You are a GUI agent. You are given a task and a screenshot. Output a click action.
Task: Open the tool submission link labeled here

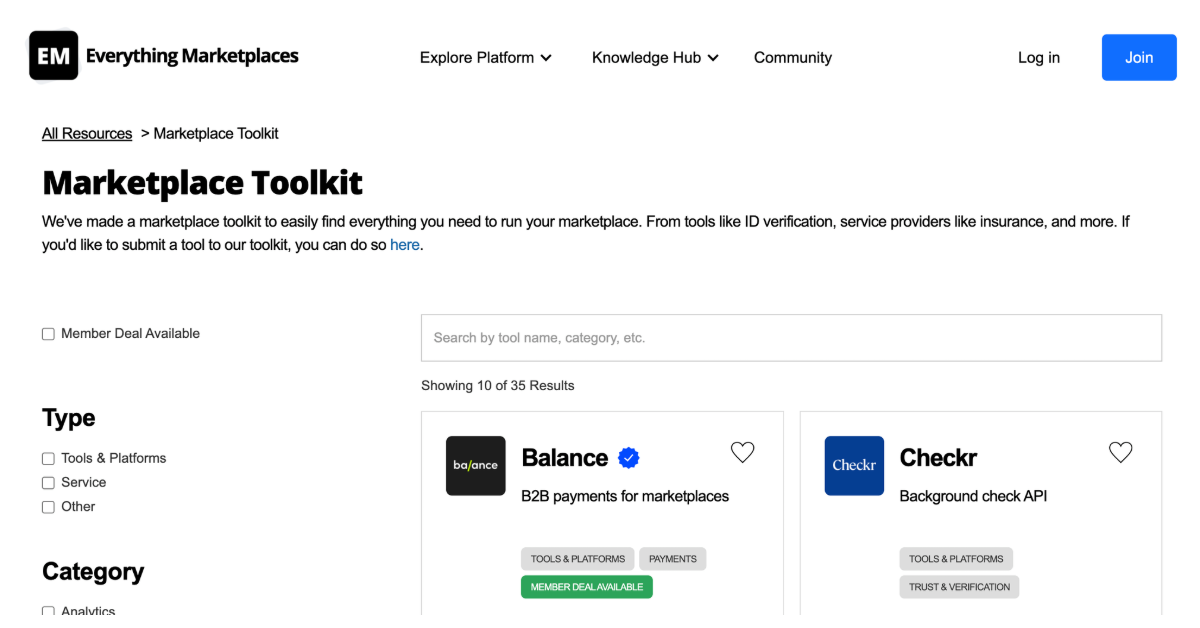tap(404, 244)
